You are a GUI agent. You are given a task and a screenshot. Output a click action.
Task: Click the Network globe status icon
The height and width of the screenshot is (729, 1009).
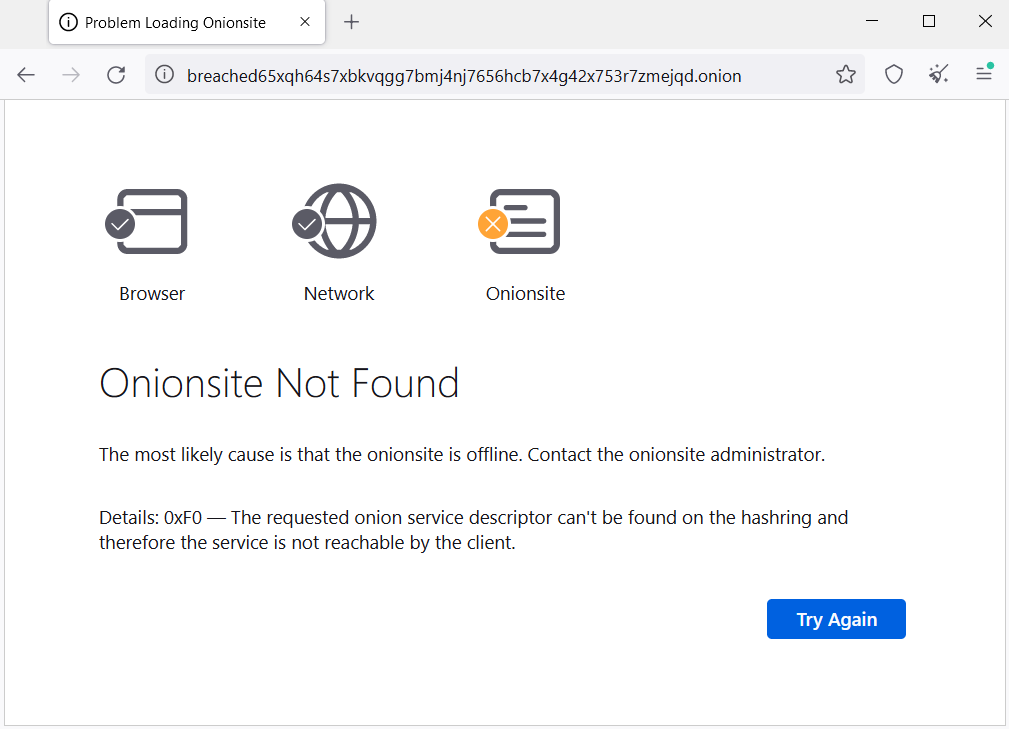tap(337, 220)
